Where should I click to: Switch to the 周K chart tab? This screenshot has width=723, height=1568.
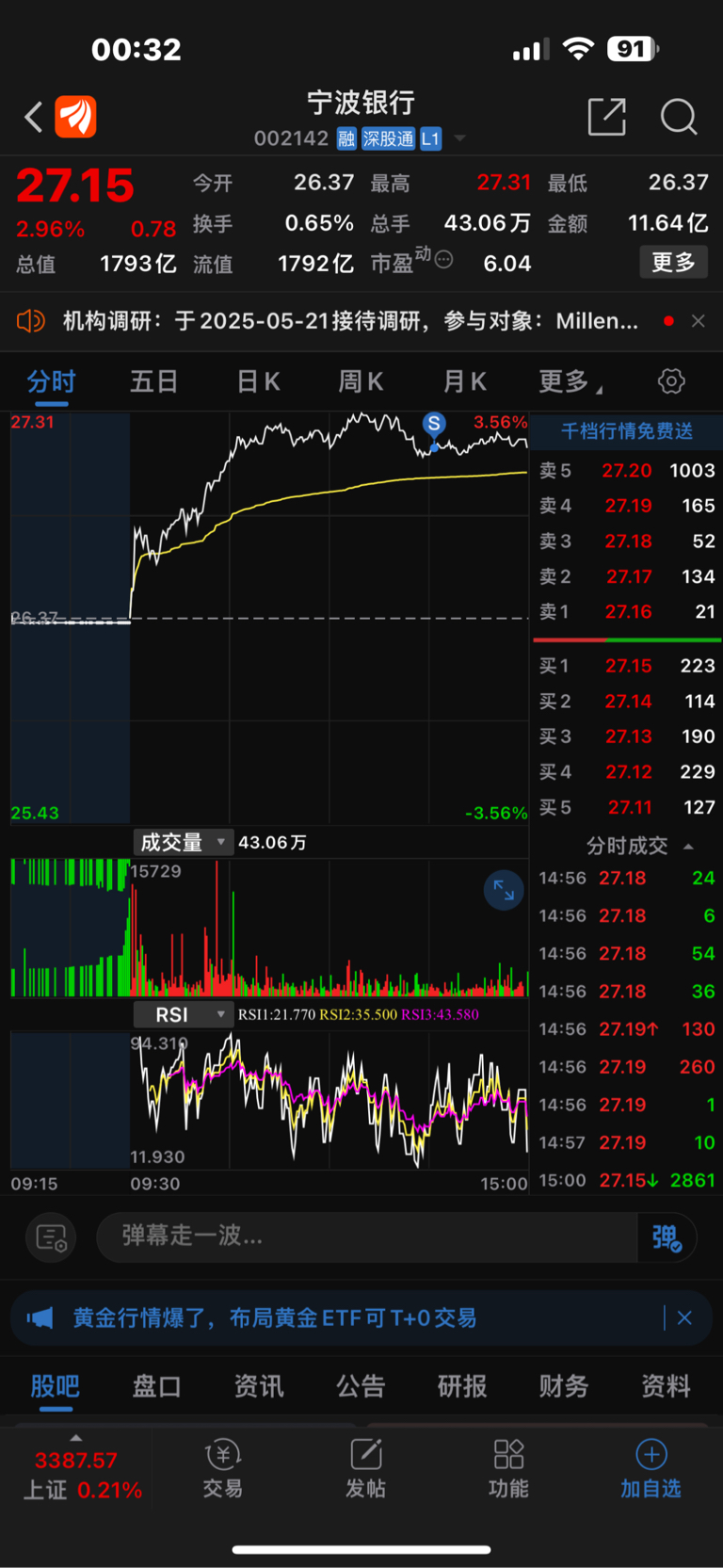pyautogui.click(x=361, y=381)
